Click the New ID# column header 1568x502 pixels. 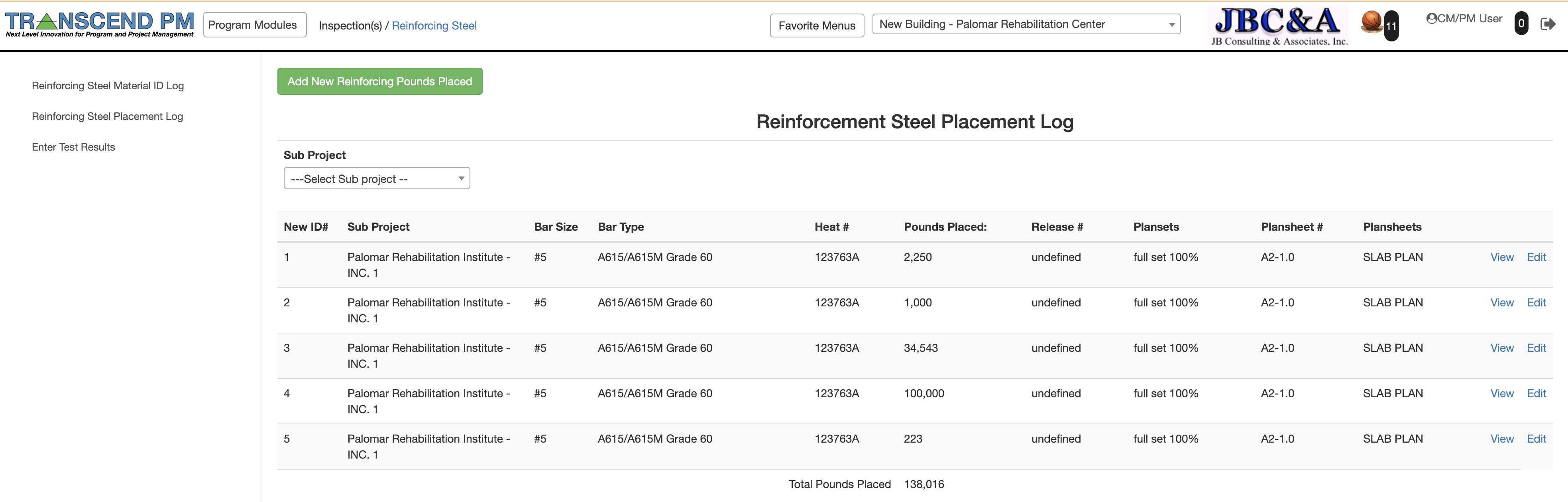pos(306,227)
